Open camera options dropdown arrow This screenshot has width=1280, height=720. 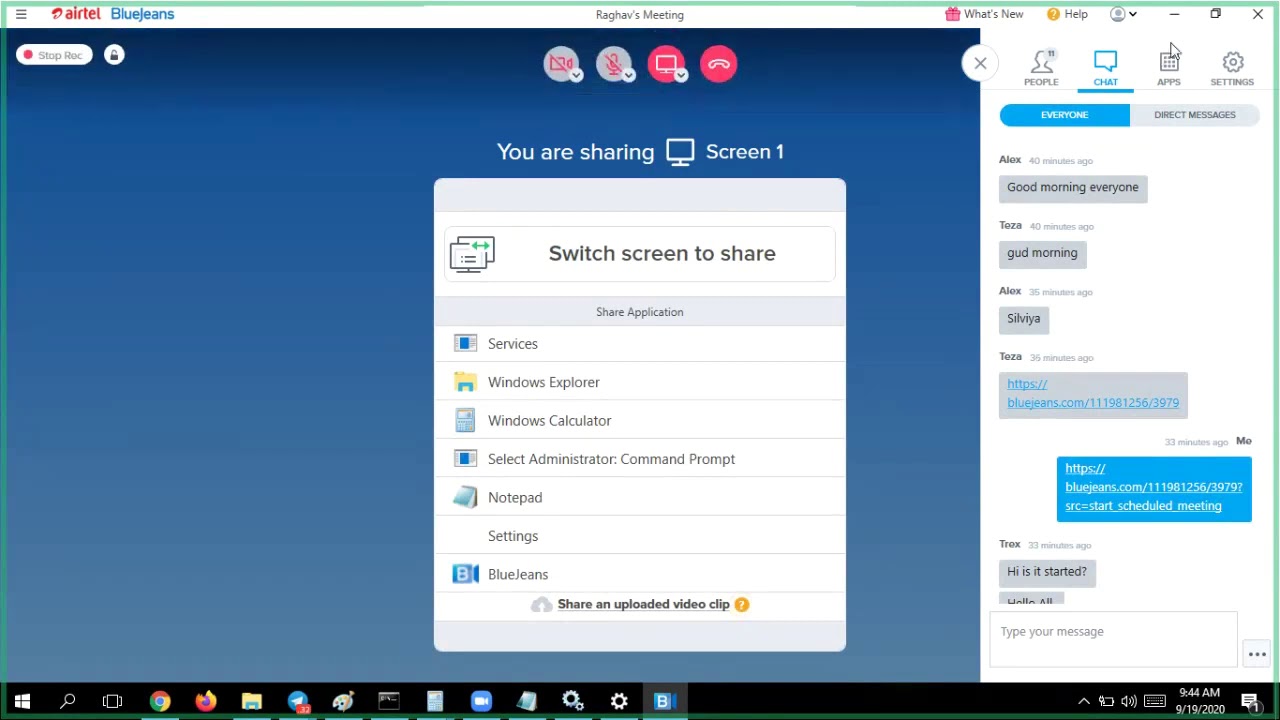(x=577, y=75)
